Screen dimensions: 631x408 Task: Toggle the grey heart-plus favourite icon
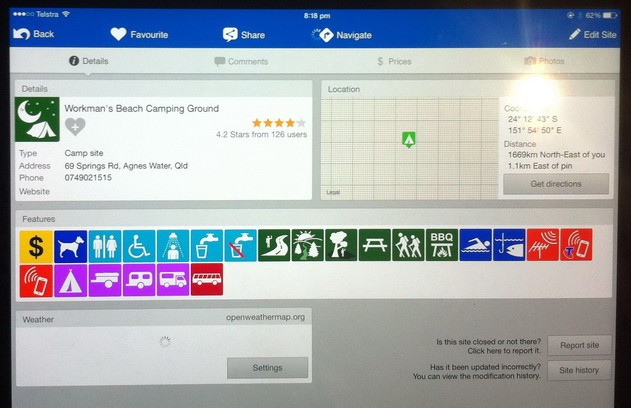pos(75,126)
